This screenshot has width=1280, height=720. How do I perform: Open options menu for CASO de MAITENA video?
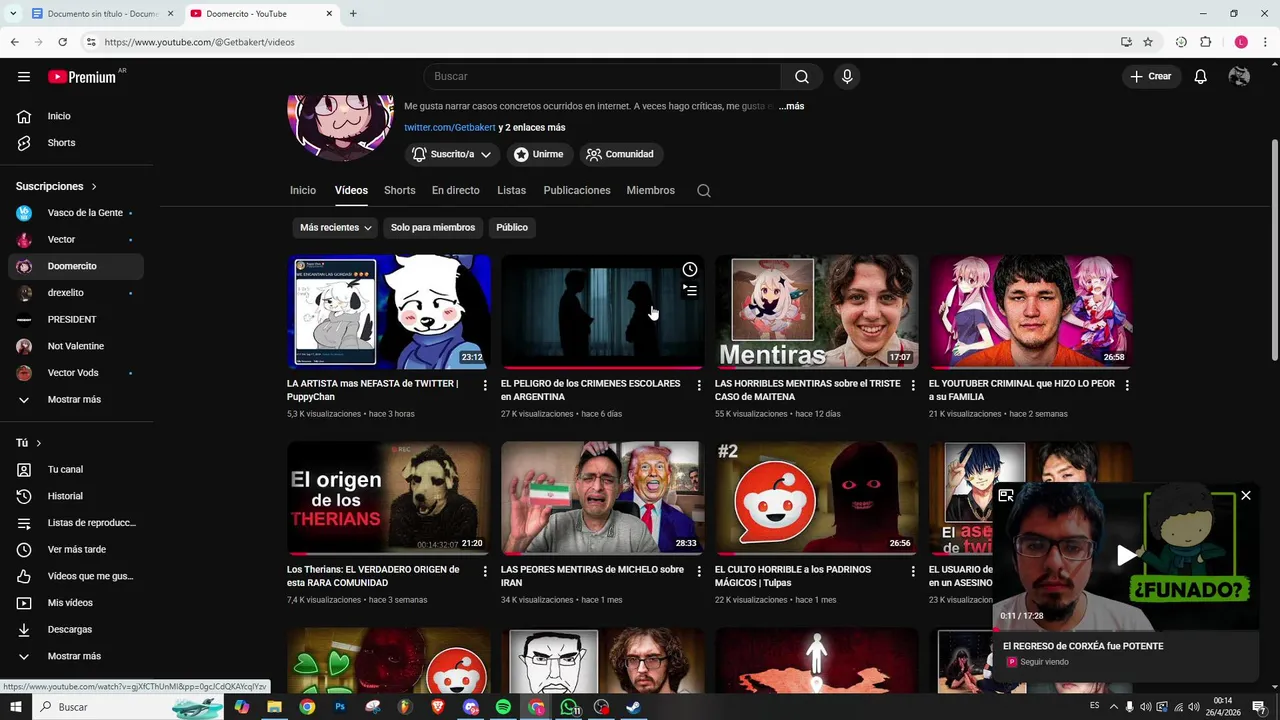coord(913,385)
